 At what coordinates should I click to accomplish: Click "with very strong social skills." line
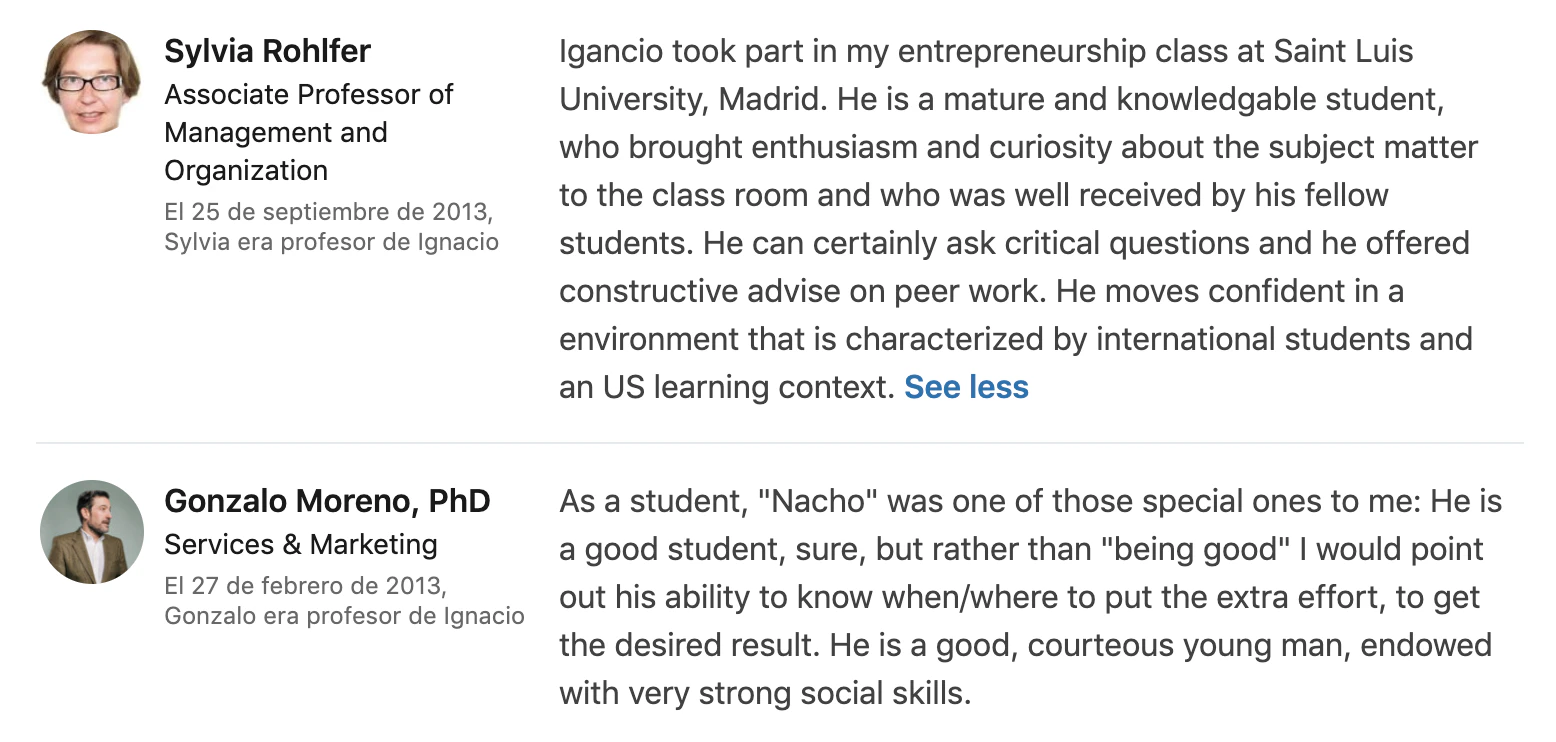click(x=765, y=693)
